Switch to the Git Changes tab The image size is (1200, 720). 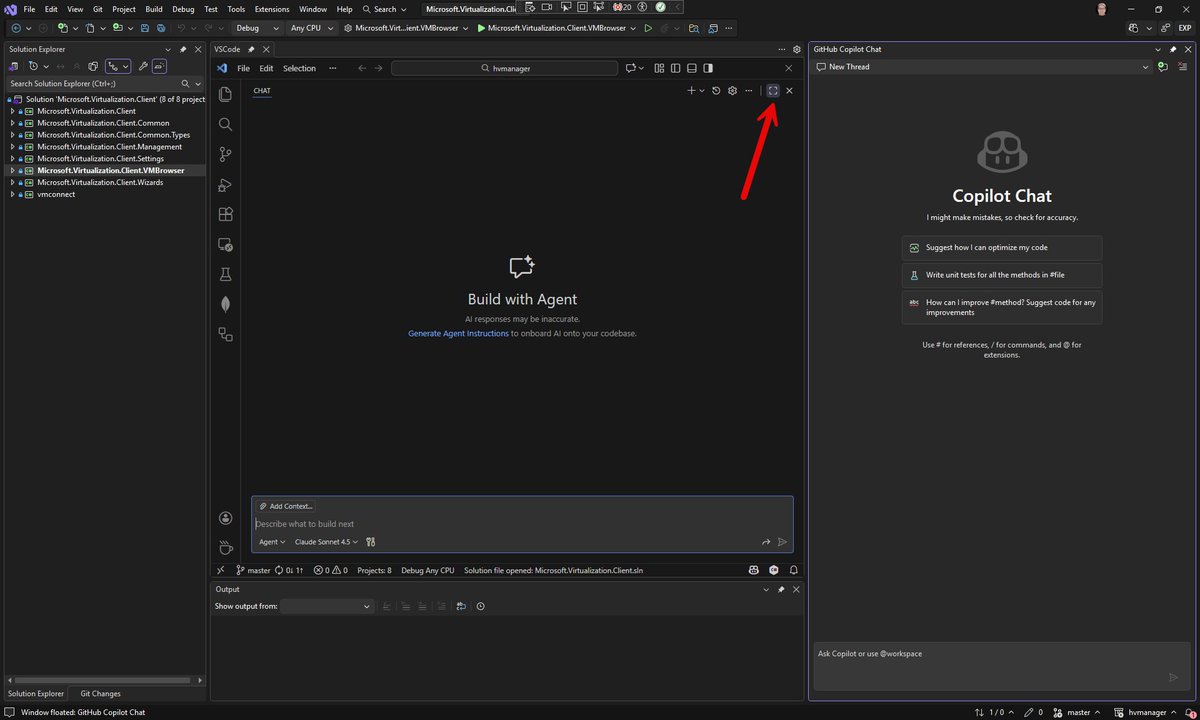[100, 693]
